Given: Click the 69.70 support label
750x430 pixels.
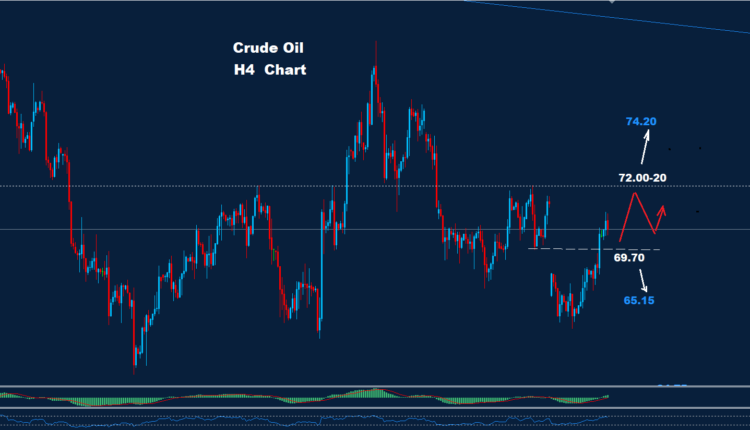Looking at the screenshot, I should click(x=628, y=258).
